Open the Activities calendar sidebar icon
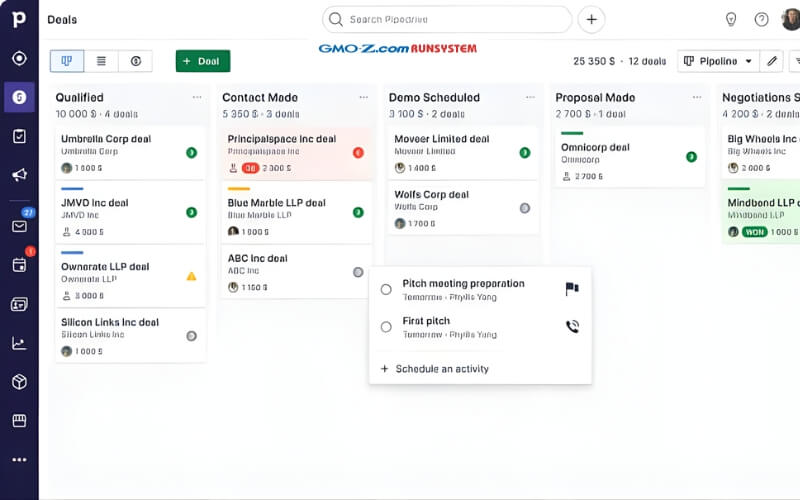 19,265
